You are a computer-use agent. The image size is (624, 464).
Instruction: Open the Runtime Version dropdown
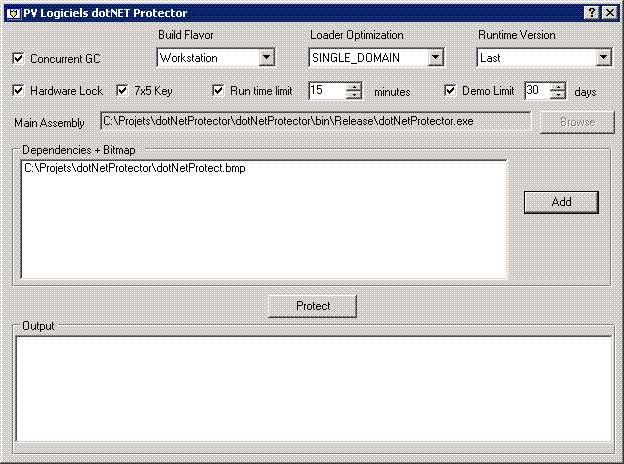[x=602, y=58]
